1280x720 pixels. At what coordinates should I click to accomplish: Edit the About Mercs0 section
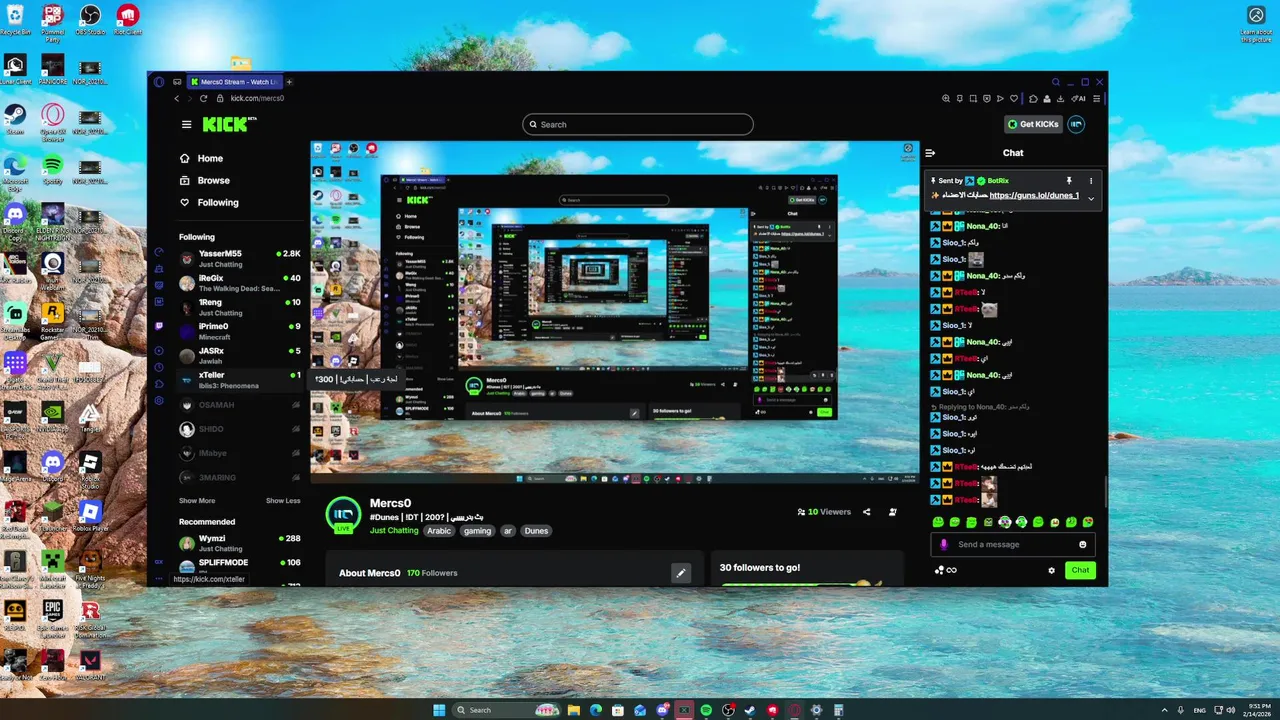[681, 573]
